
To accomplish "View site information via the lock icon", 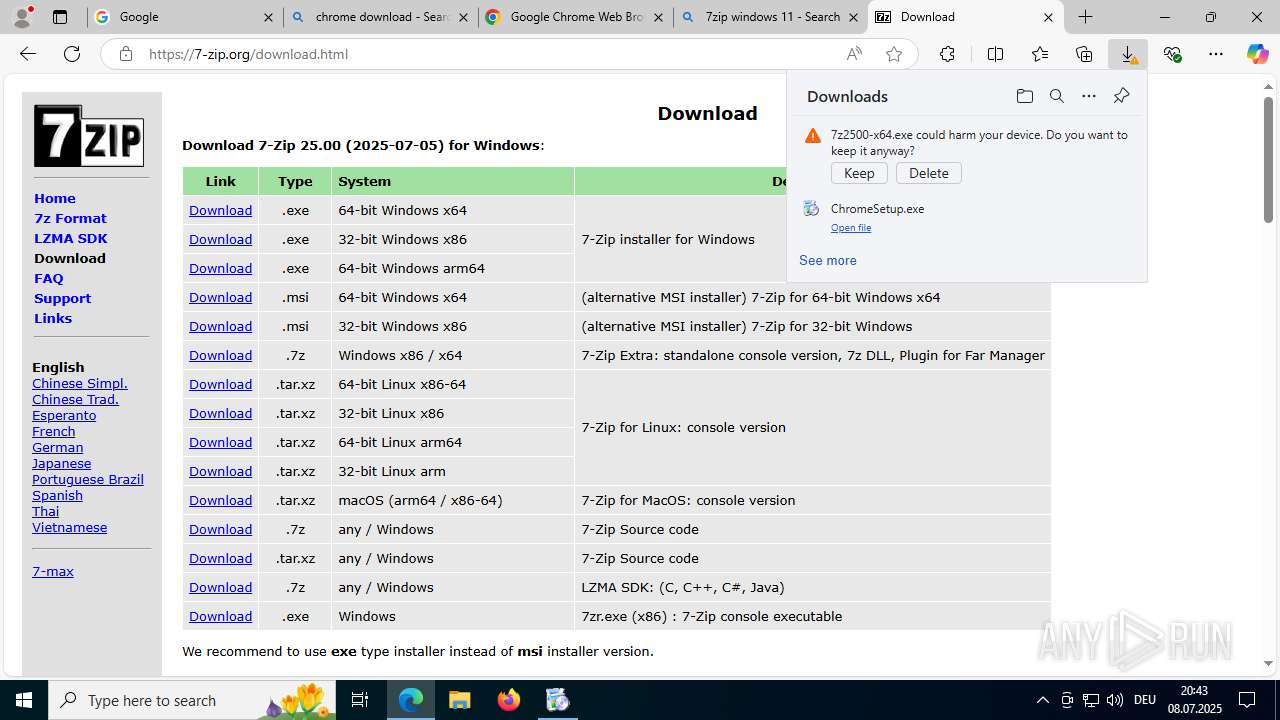I will click(125, 54).
